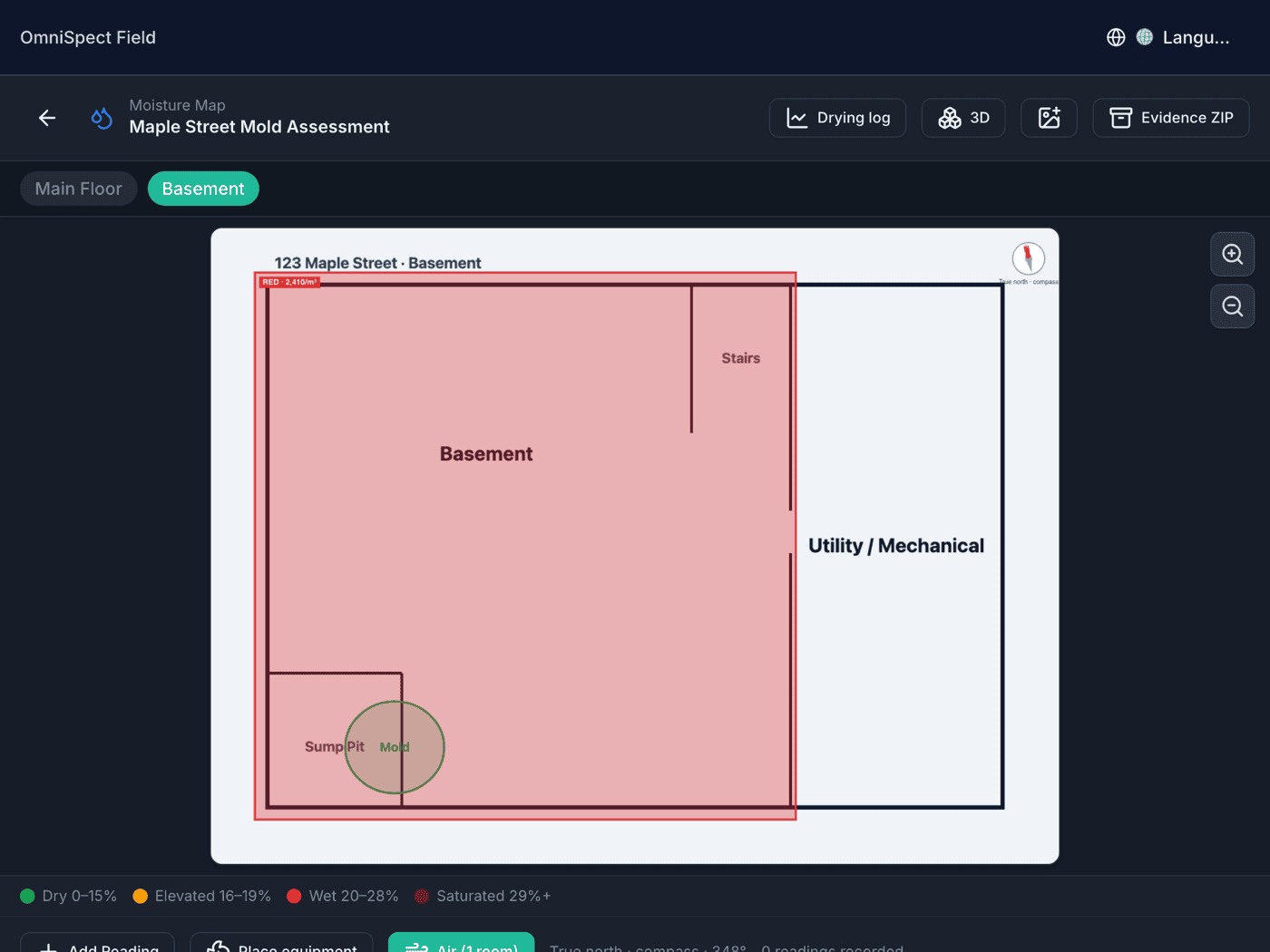Screen dimensions: 1270x952
Task: Open the Drying log
Action: pyautogui.click(x=837, y=118)
